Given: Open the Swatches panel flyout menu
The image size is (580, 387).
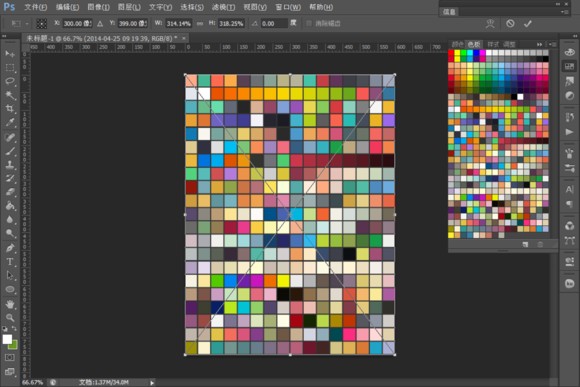Looking at the screenshot, I should 553,44.
